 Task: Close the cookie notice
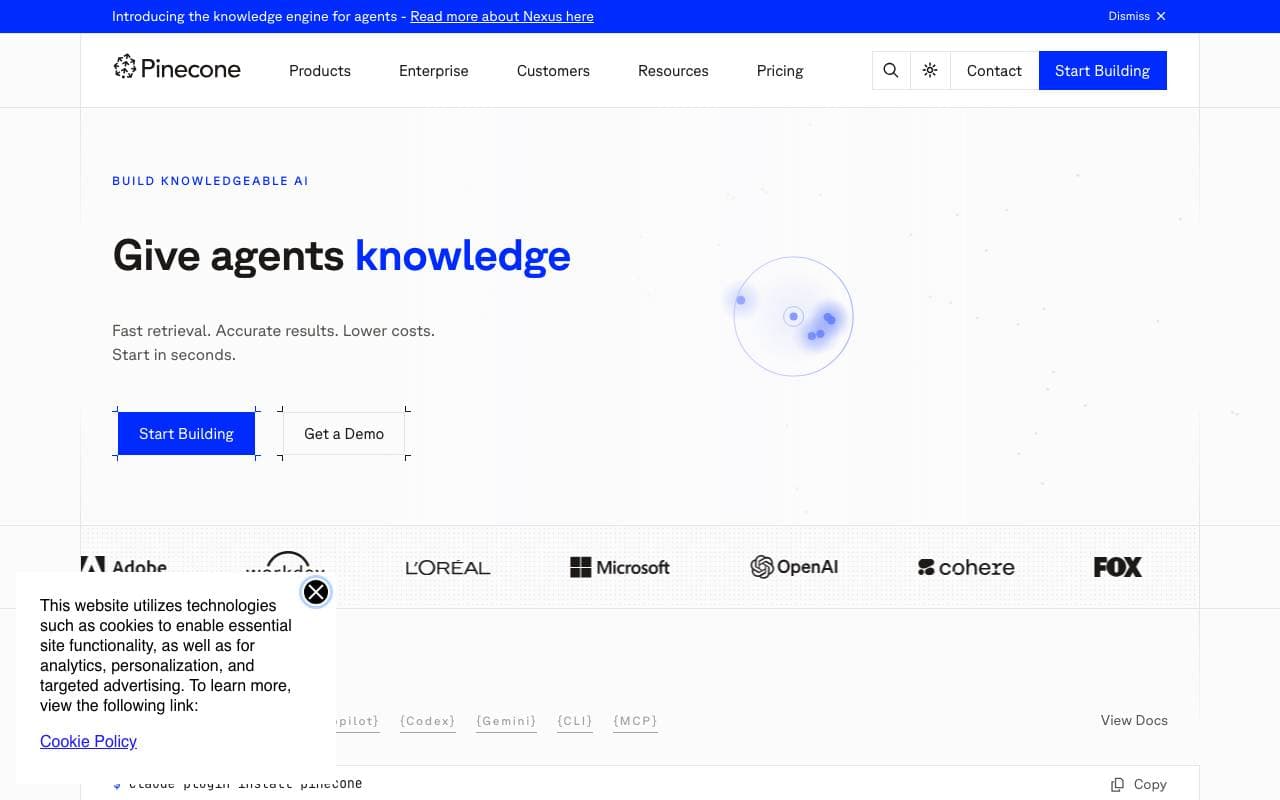(316, 592)
